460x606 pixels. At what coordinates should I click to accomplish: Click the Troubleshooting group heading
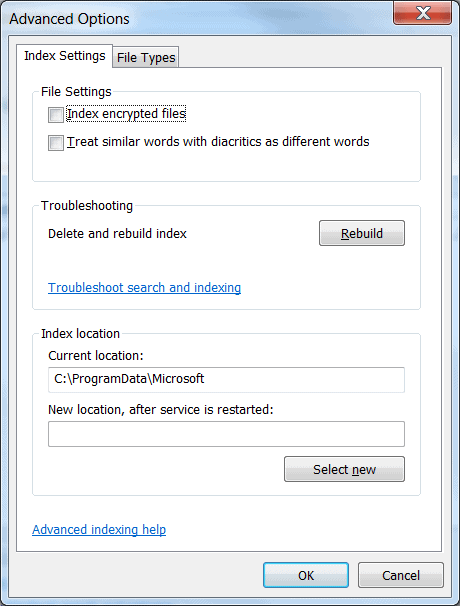tap(87, 206)
